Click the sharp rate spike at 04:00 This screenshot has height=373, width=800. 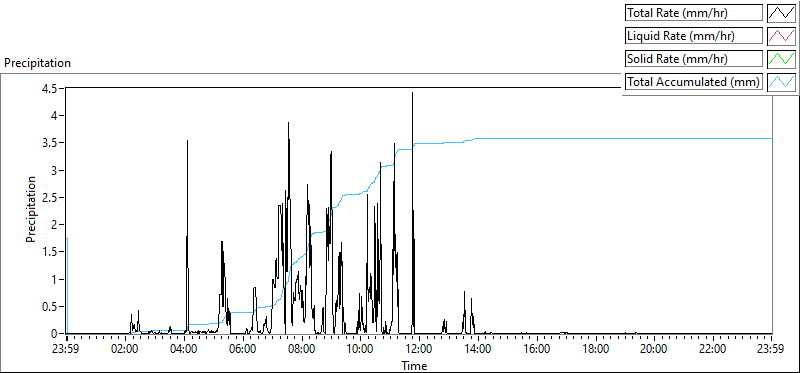click(x=187, y=141)
